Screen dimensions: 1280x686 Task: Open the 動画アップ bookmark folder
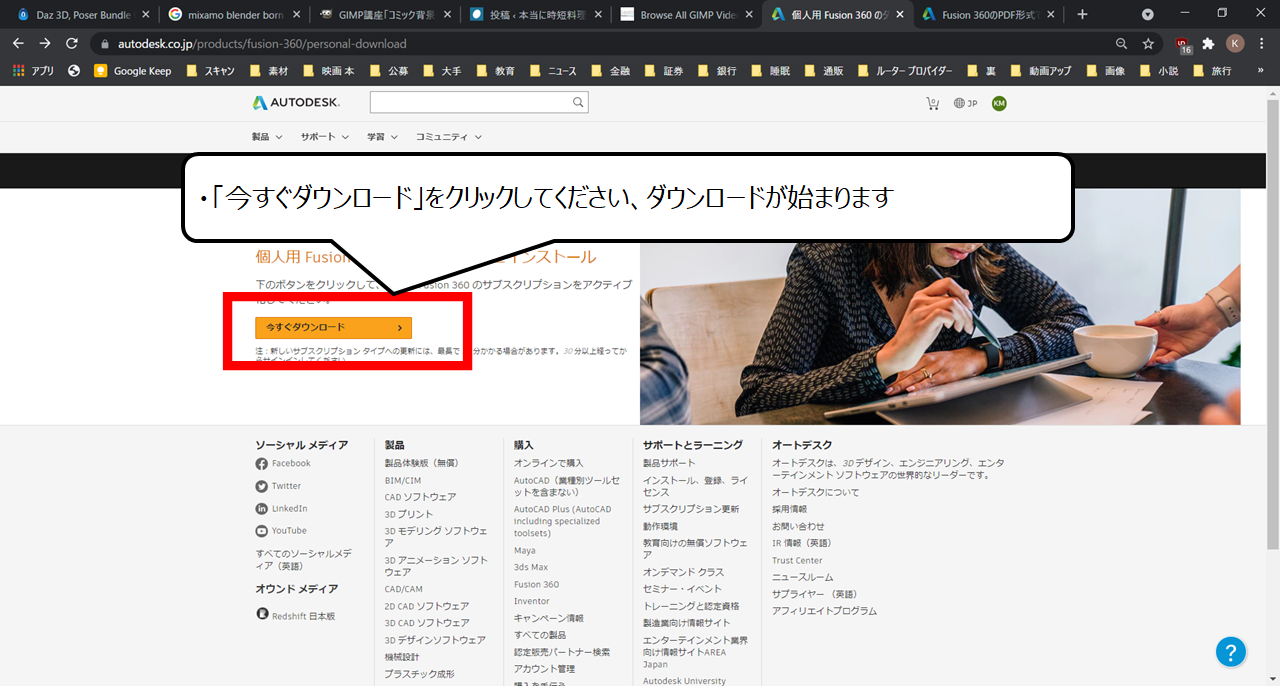point(1041,71)
